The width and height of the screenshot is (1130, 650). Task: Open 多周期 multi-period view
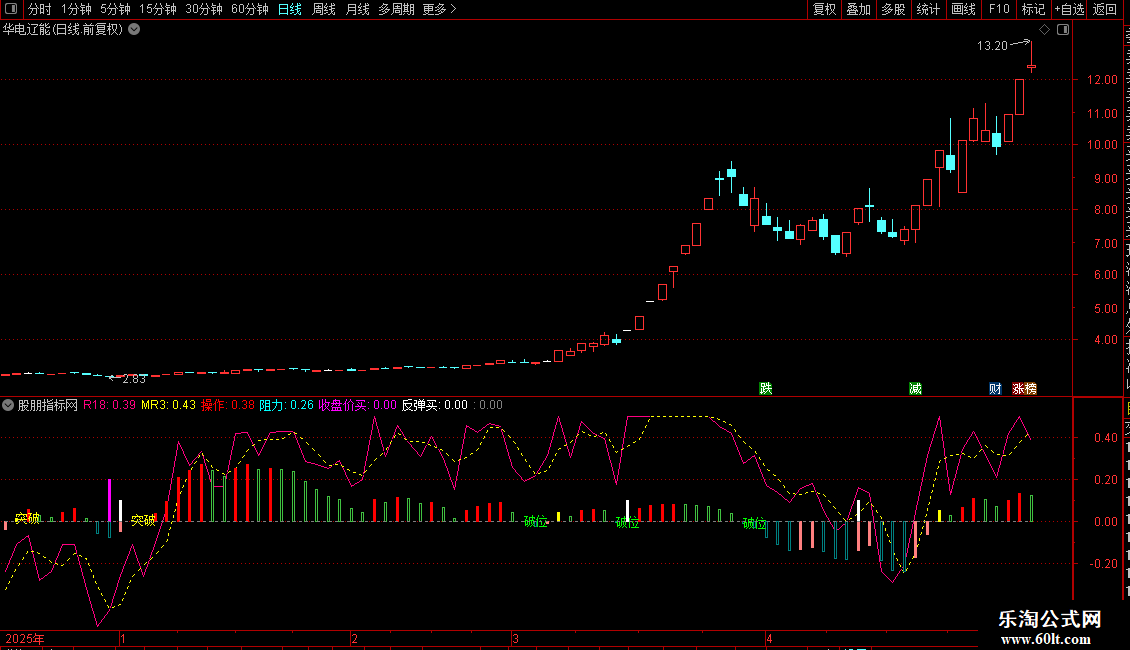pyautogui.click(x=396, y=9)
